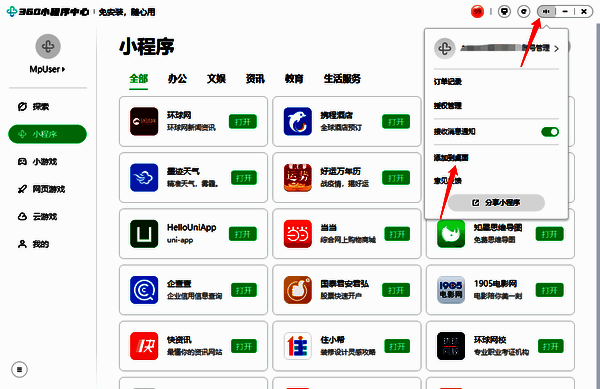Click the HelloUniApp app icon
This screenshot has height=389, width=600.
click(x=144, y=234)
